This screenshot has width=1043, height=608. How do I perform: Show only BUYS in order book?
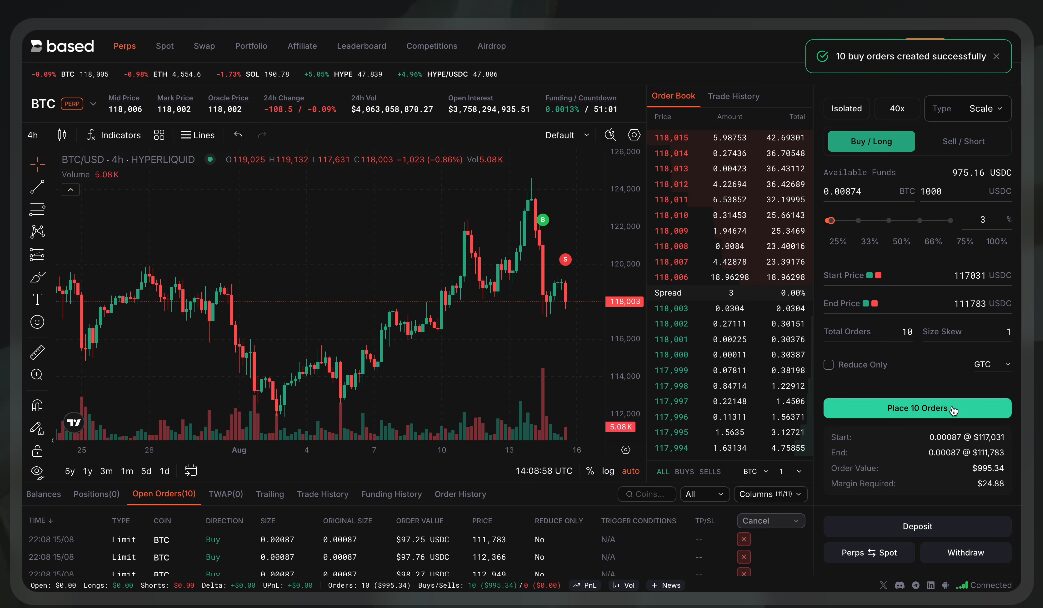point(684,472)
